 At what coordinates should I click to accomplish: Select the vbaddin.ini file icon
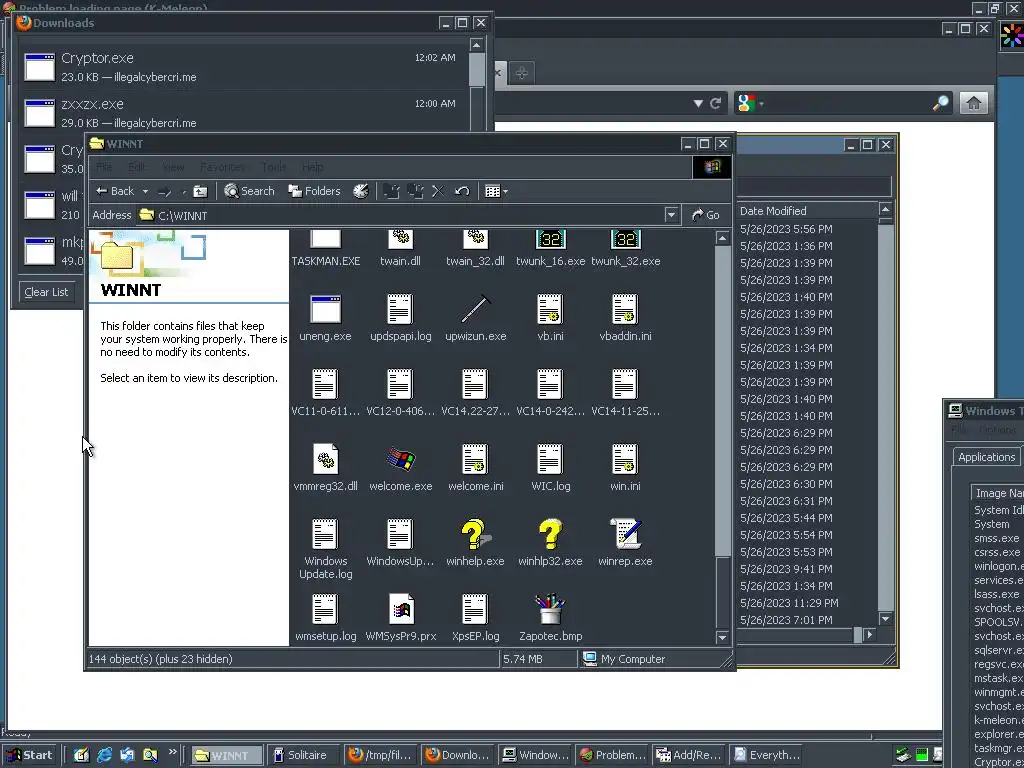click(625, 309)
